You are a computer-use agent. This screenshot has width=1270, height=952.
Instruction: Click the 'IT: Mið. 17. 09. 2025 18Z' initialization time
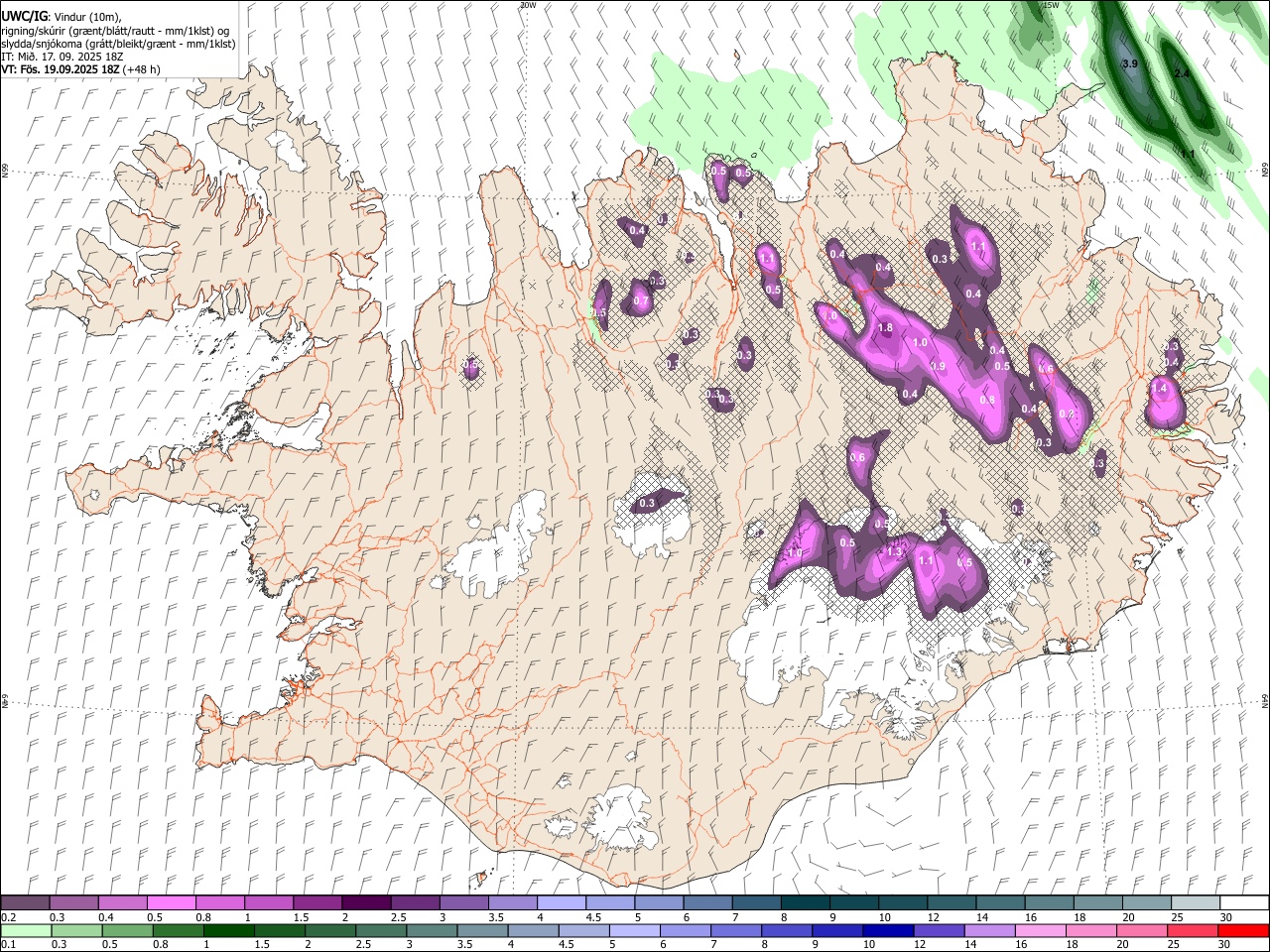pyautogui.click(x=62, y=57)
